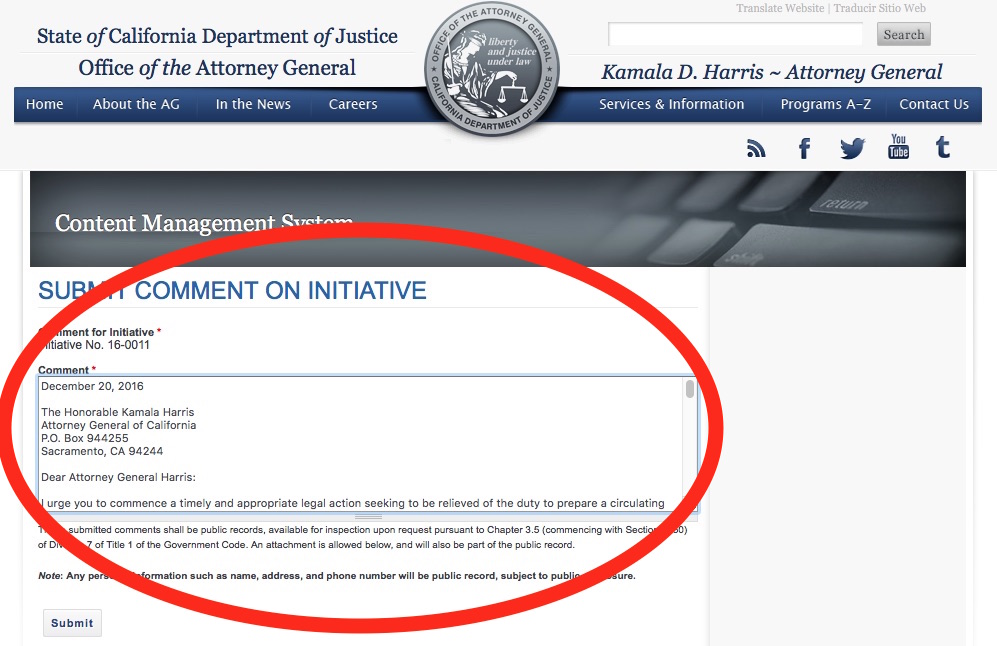Click the Traducir Sitio Web link
The width and height of the screenshot is (997, 646).
879,8
